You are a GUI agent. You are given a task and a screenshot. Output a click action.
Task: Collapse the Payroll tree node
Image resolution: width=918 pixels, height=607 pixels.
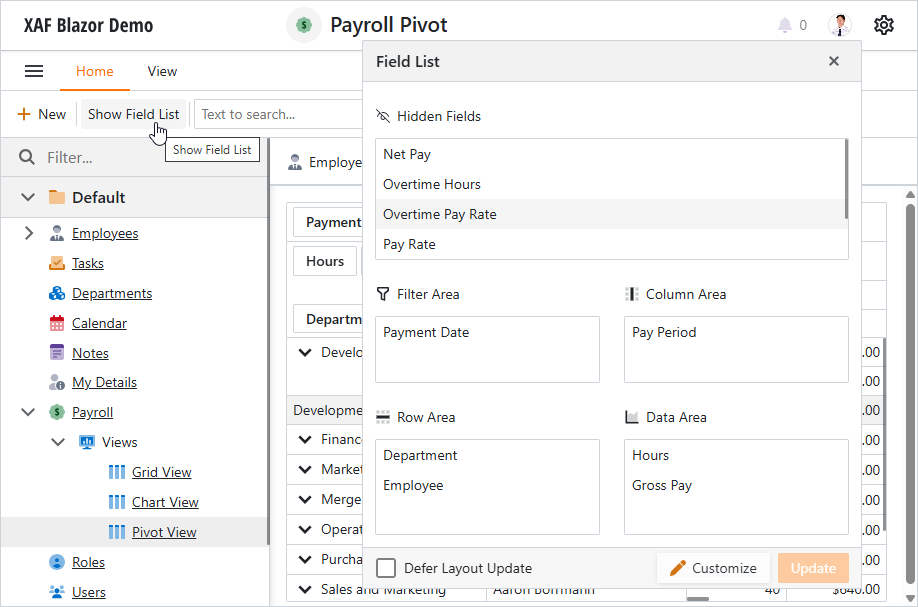tap(28, 412)
